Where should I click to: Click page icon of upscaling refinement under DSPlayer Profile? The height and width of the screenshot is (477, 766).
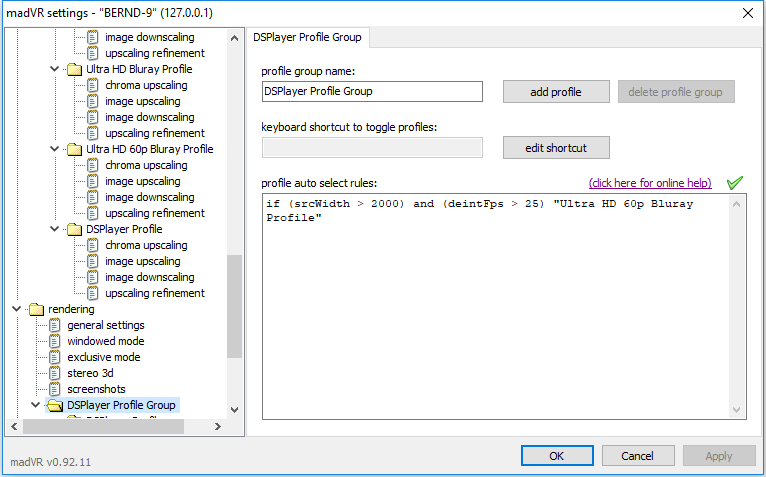[x=93, y=293]
